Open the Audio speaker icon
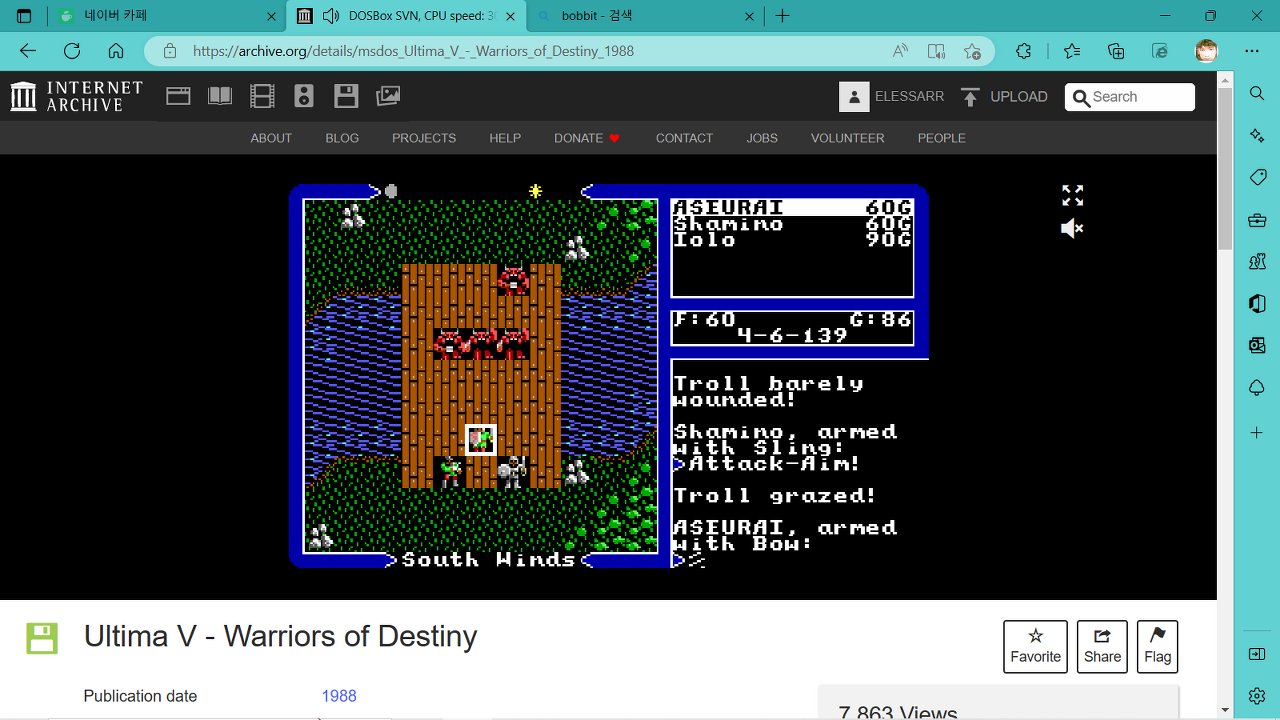The height and width of the screenshot is (720, 1280). [x=304, y=96]
